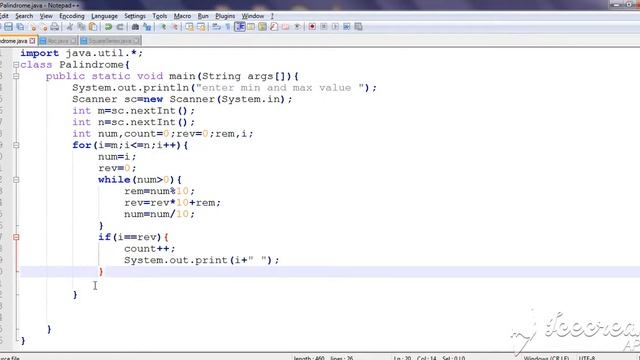
Task: Close the middle document tab
Action: 73,41
